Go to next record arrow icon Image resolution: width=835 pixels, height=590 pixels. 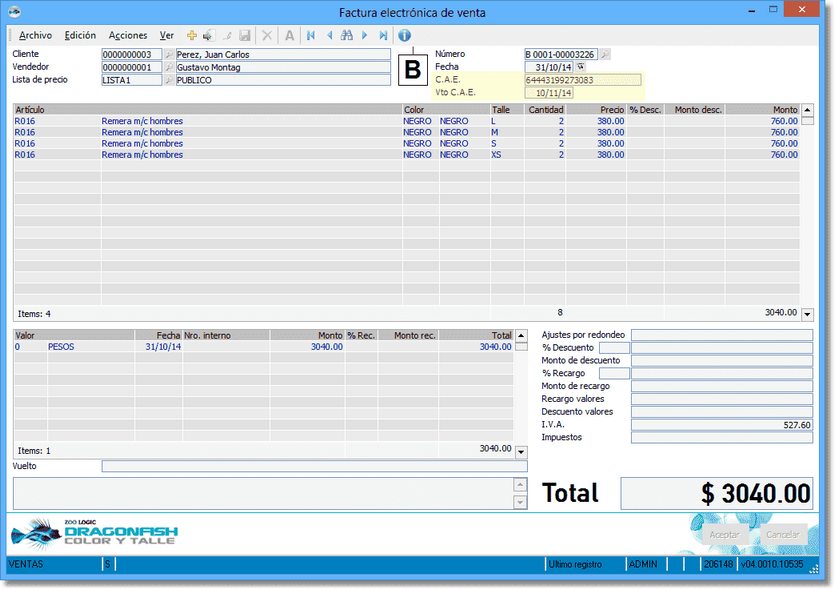point(365,35)
